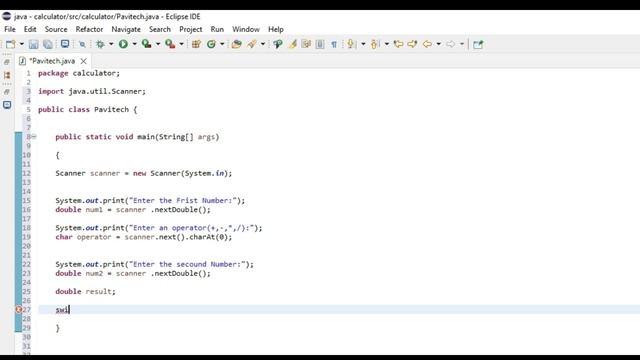
Task: Click the Open Type folder icon
Action: (237, 44)
